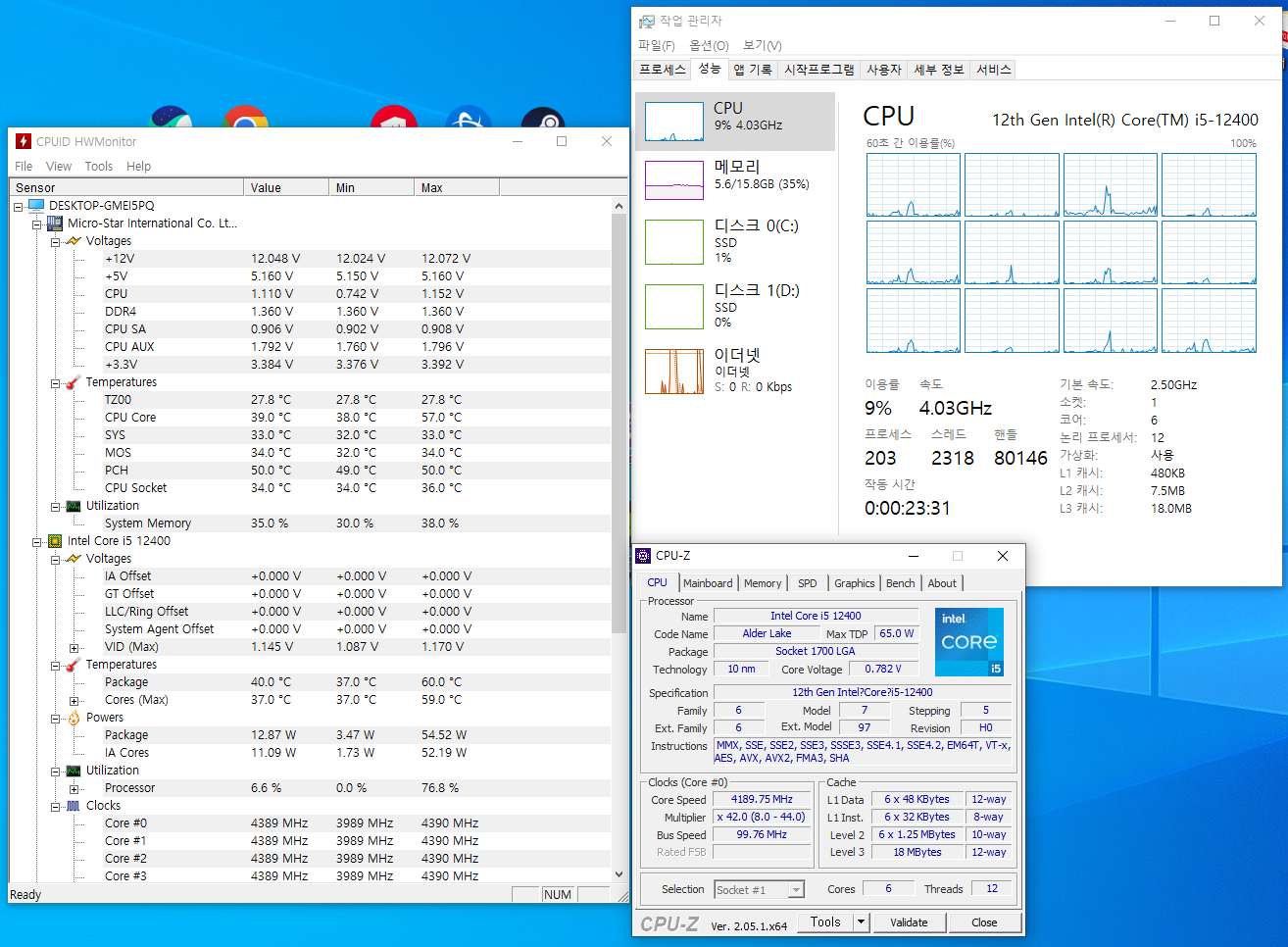The image size is (1288, 947).
Task: Click the HWMonitor title bar app icon
Action: click(x=24, y=141)
